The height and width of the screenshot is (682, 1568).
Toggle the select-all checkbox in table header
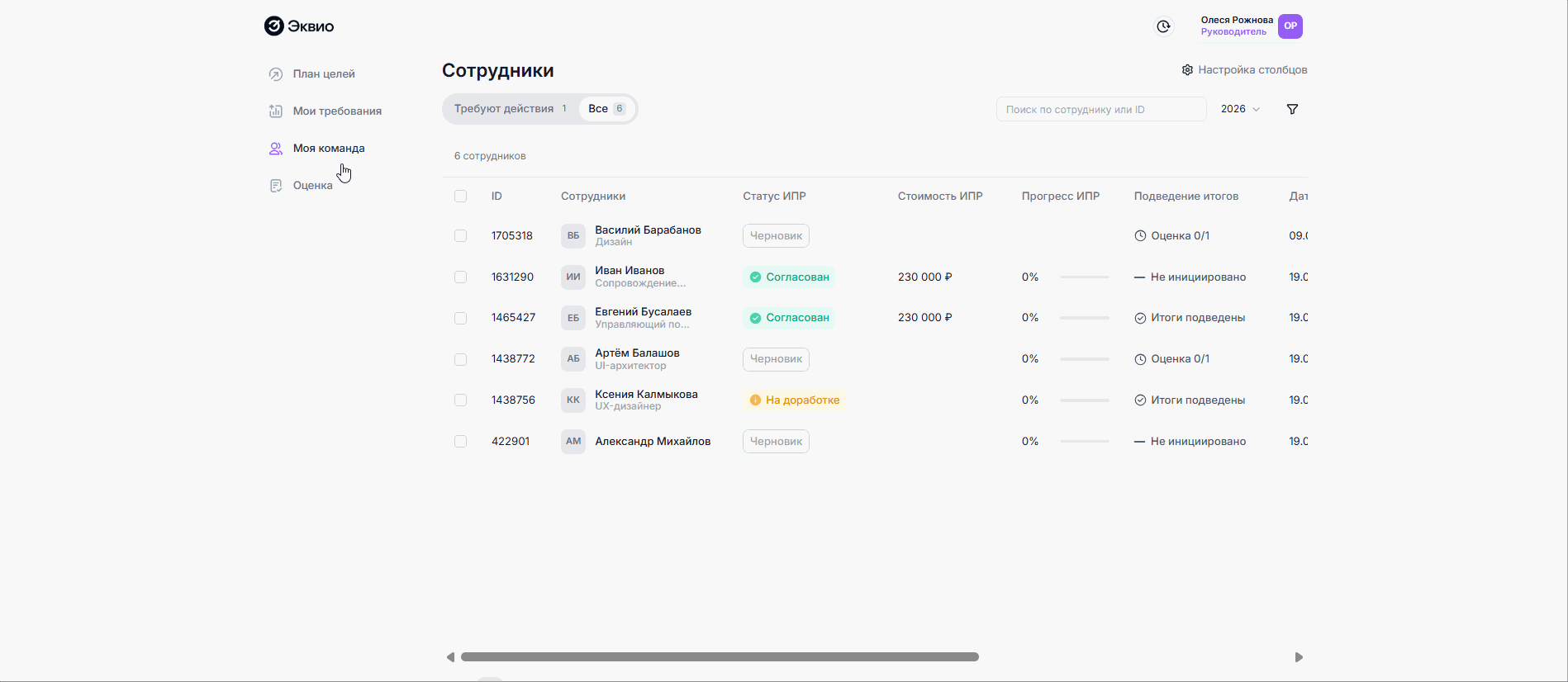pyautogui.click(x=460, y=197)
